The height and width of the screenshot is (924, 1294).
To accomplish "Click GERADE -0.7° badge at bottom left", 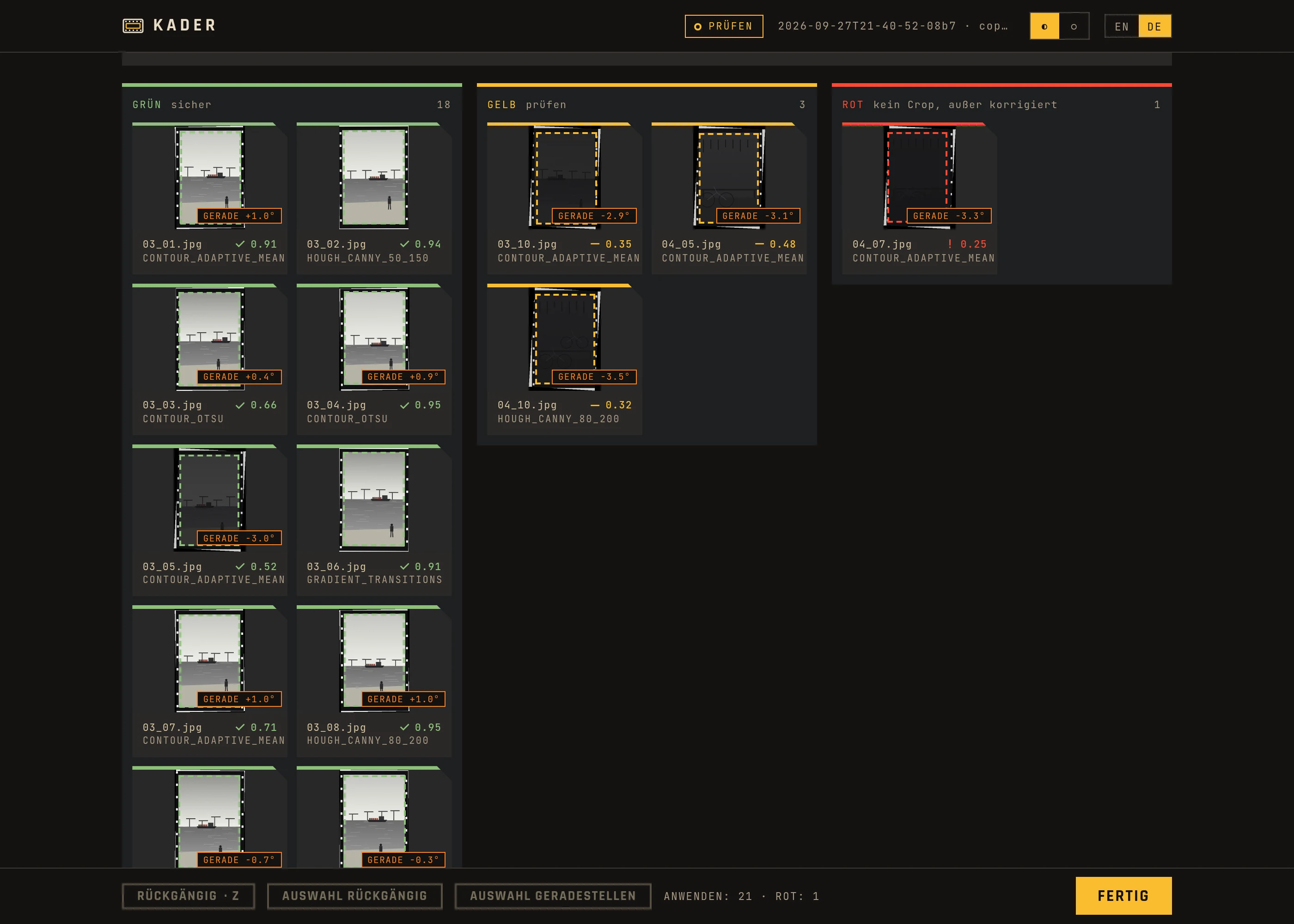I will tap(239, 860).
